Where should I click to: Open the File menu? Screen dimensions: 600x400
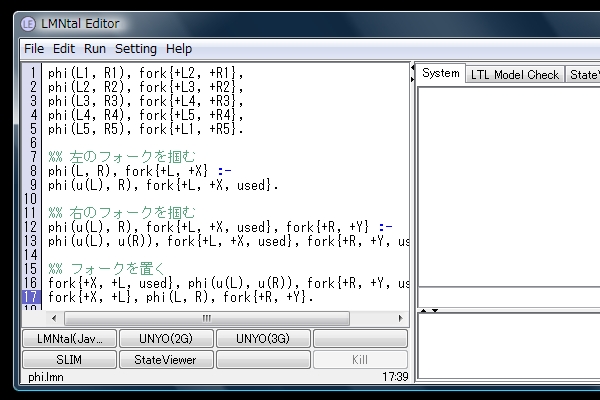pyautogui.click(x=33, y=48)
